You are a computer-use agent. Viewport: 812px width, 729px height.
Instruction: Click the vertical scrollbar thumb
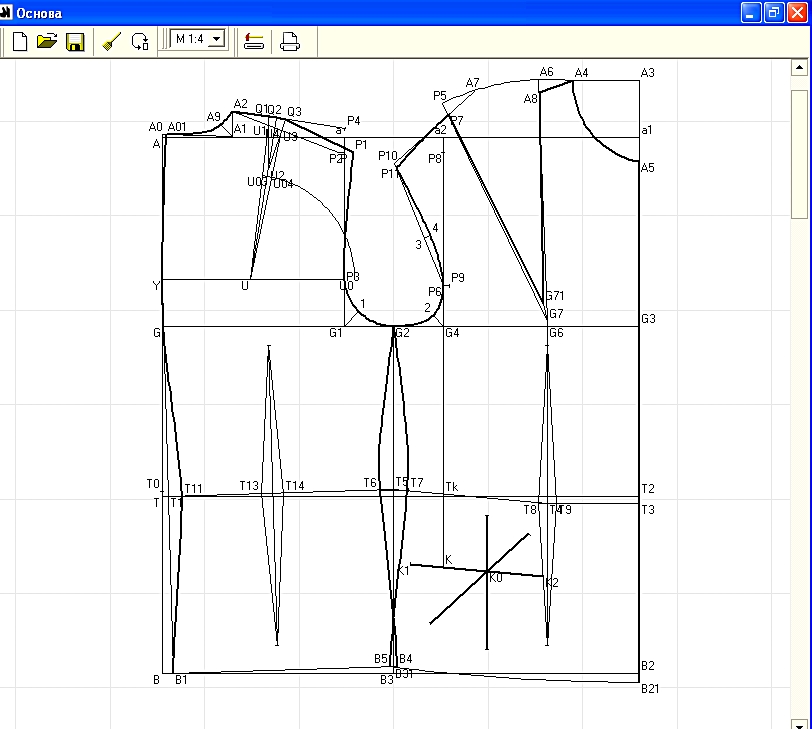coord(799,154)
